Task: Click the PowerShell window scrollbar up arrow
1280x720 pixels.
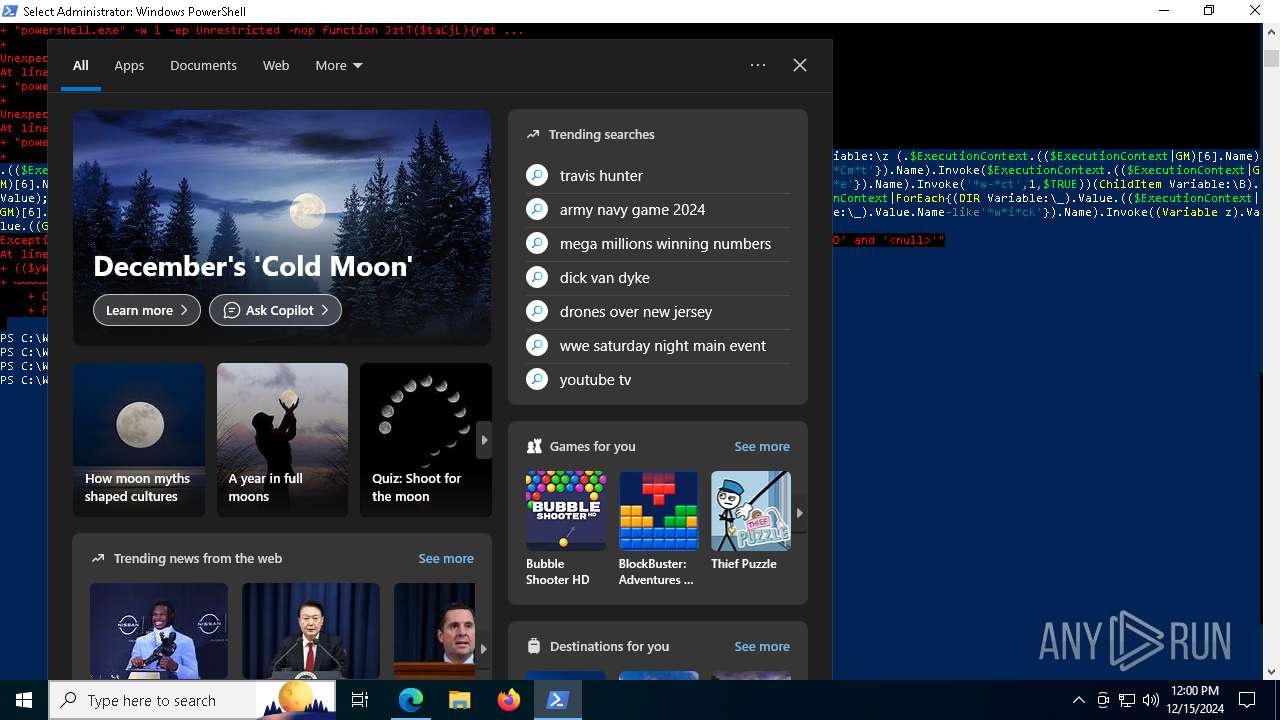Action: tap(1271, 32)
